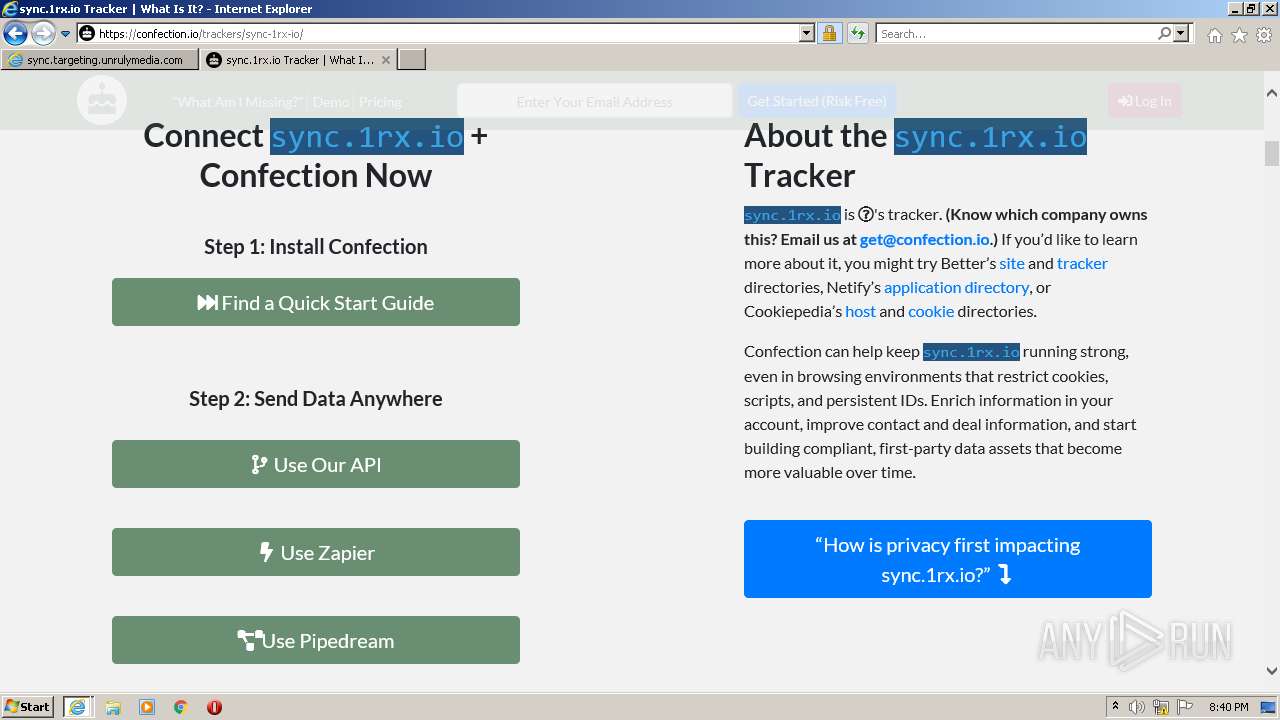Click the Home icon in toolbar
Screen dimensions: 1280x720
1214,35
